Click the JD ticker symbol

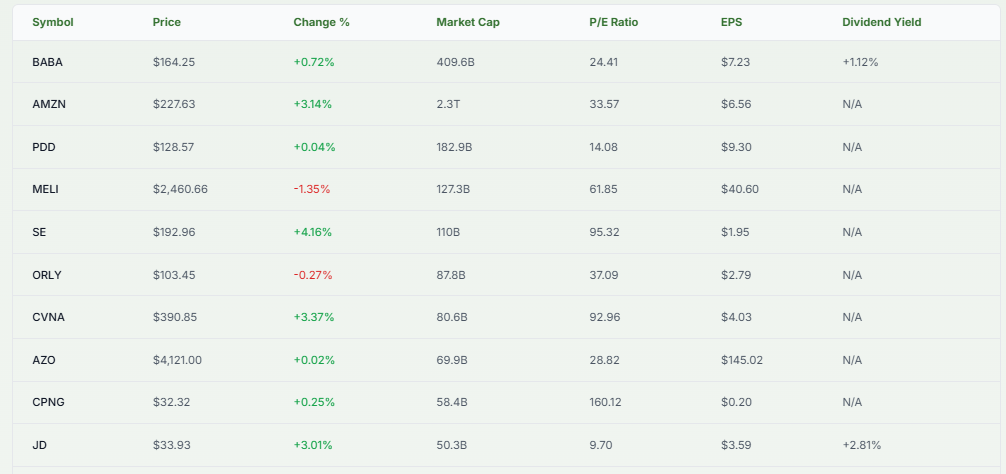pyautogui.click(x=39, y=445)
